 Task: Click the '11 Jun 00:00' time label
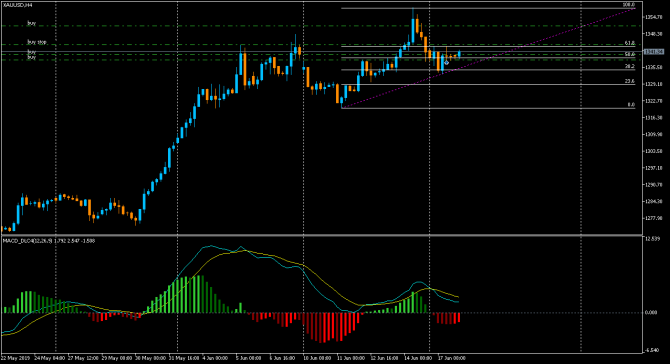click(x=351, y=358)
